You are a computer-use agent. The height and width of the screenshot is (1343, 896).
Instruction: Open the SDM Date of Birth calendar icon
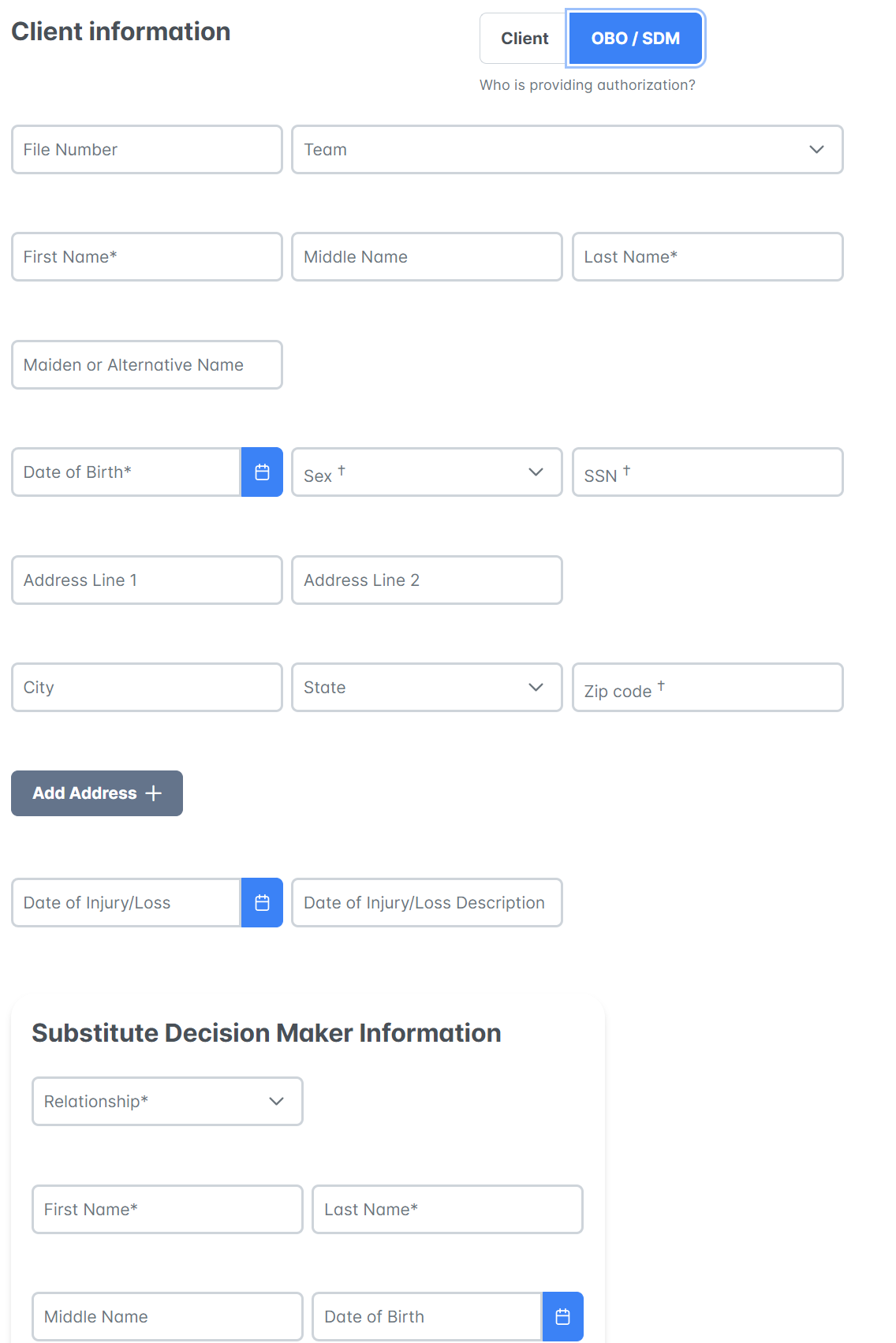point(562,1316)
